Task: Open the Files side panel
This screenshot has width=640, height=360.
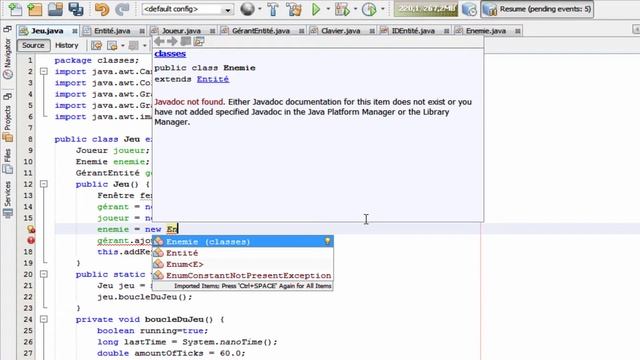Action: [7, 161]
